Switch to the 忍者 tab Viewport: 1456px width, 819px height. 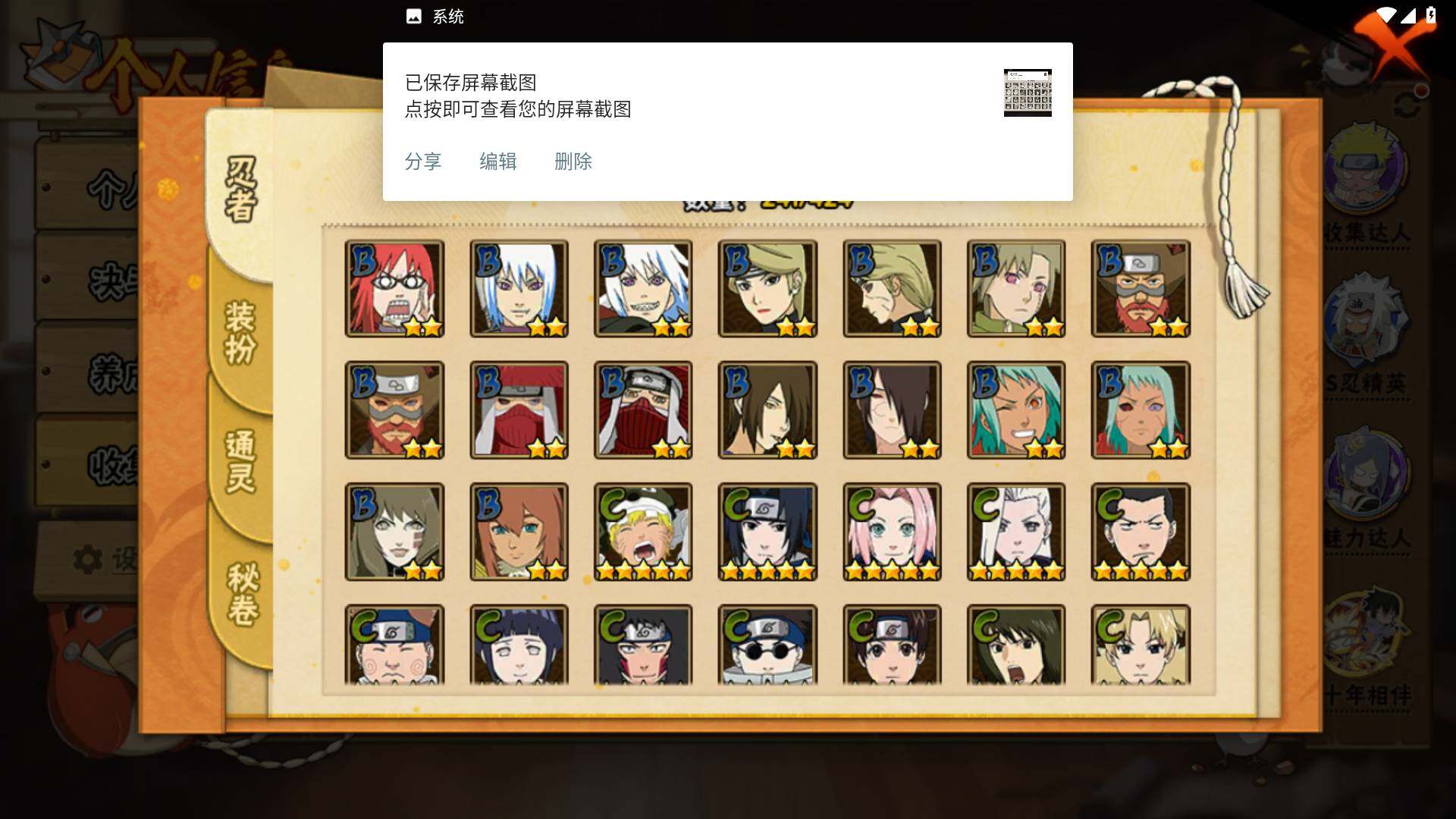pos(241,190)
